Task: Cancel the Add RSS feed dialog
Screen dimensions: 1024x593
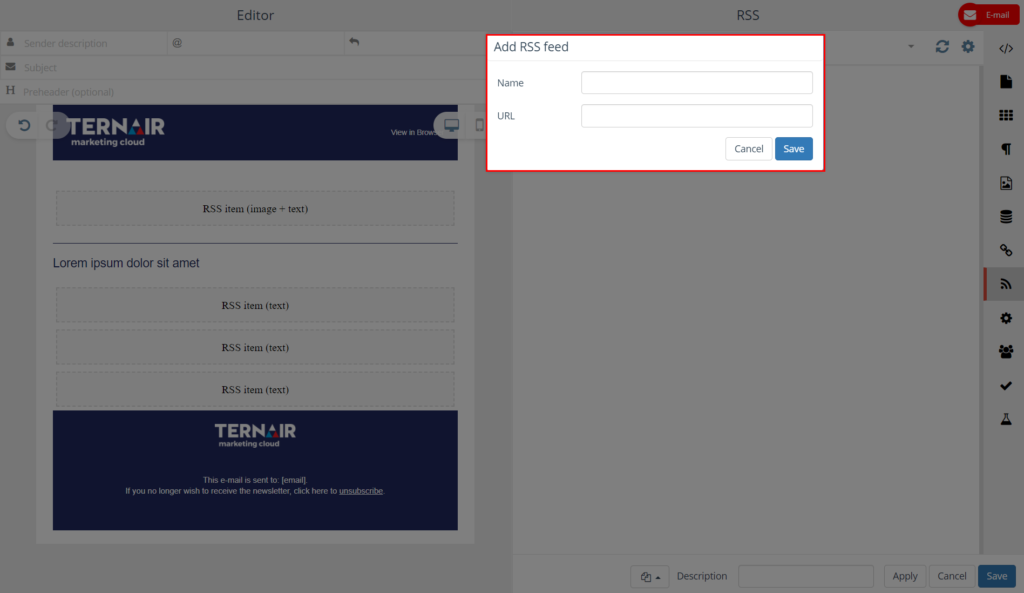Action: [x=748, y=149]
